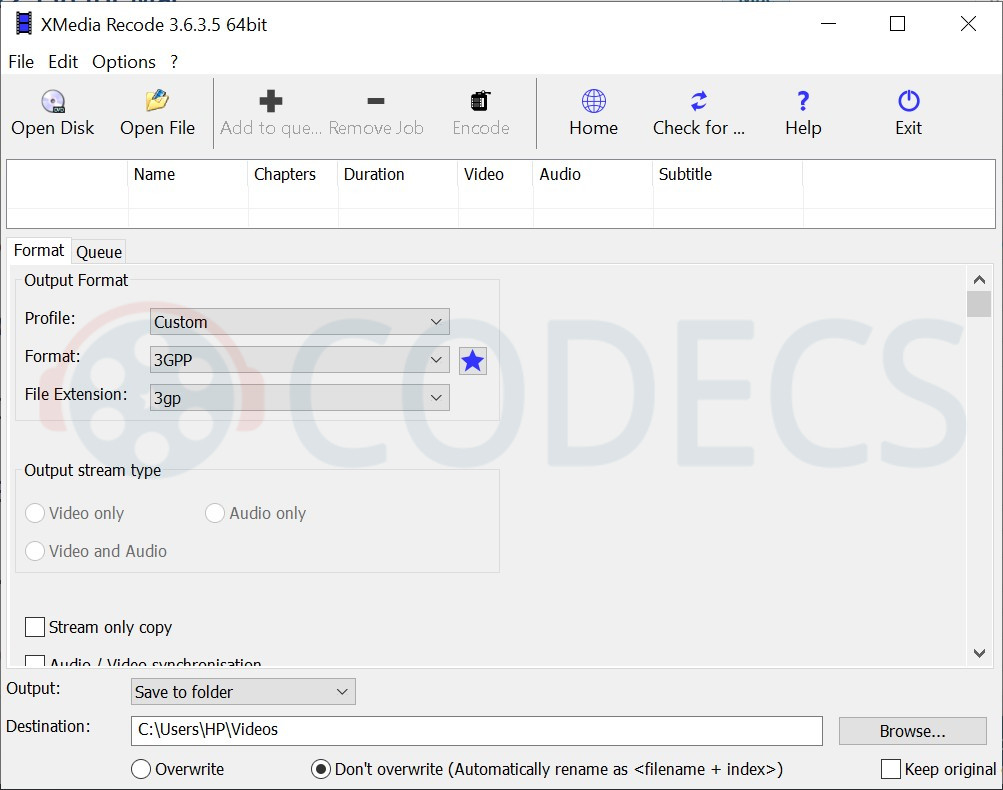Close the XMedia Recode window
1003x790 pixels.
pos(968,24)
